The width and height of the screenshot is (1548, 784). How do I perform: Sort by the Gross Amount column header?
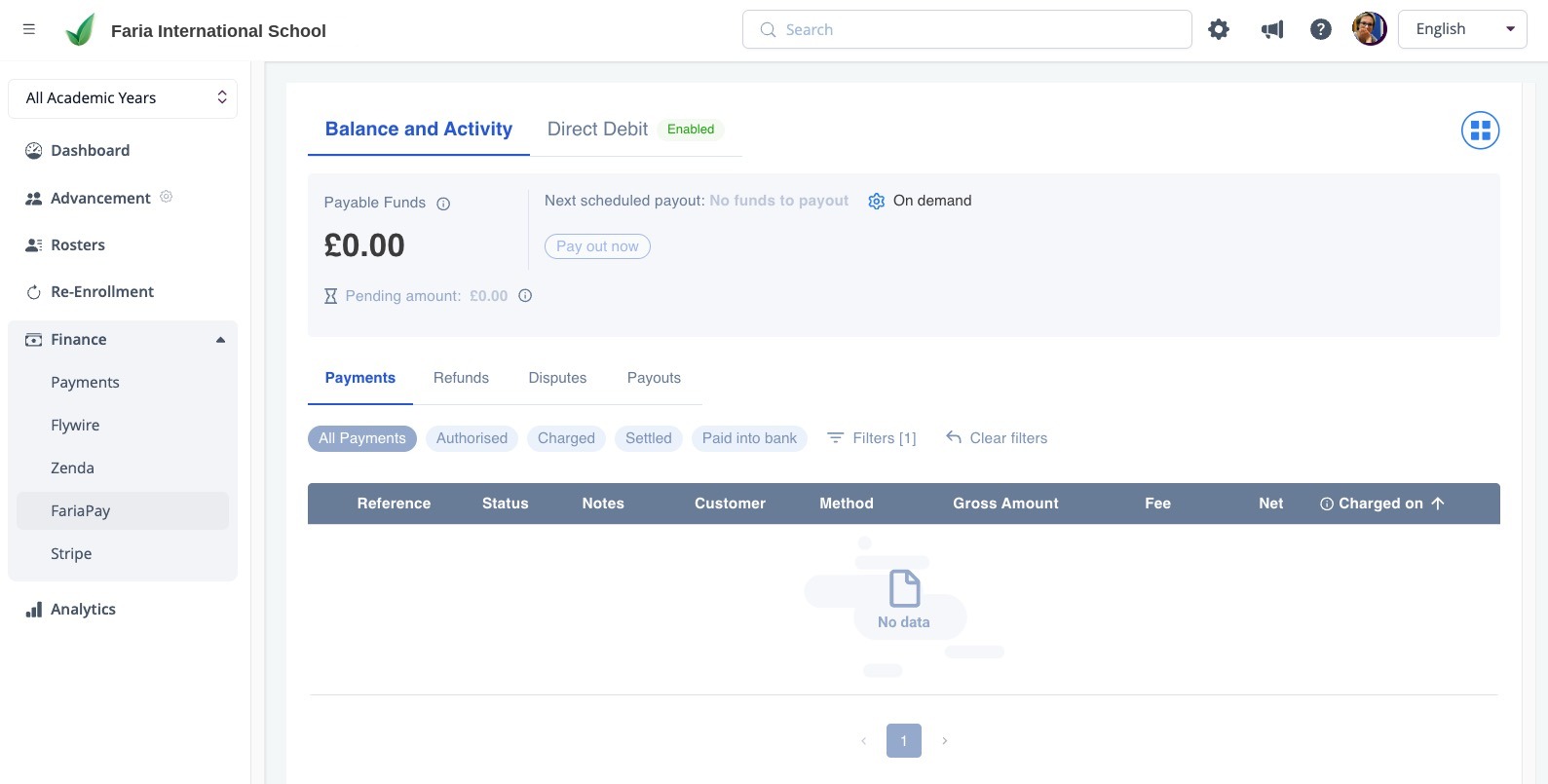click(1005, 504)
